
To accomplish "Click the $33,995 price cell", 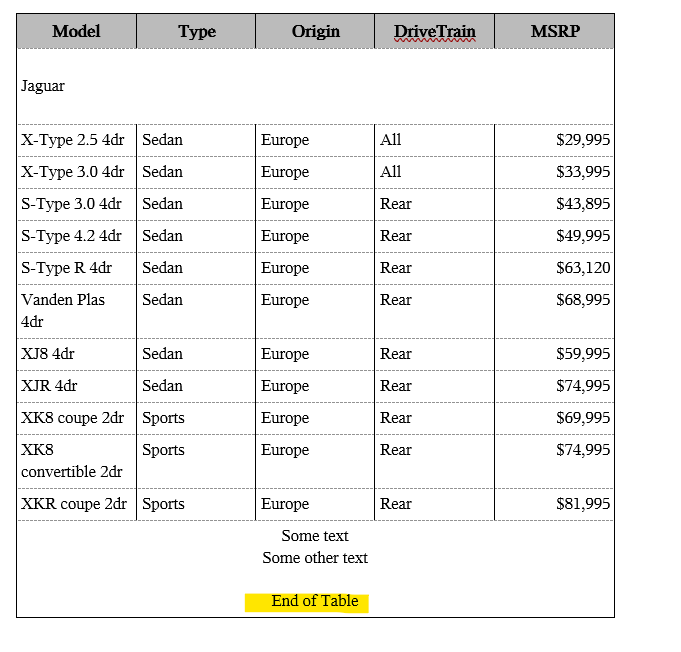I will (583, 172).
